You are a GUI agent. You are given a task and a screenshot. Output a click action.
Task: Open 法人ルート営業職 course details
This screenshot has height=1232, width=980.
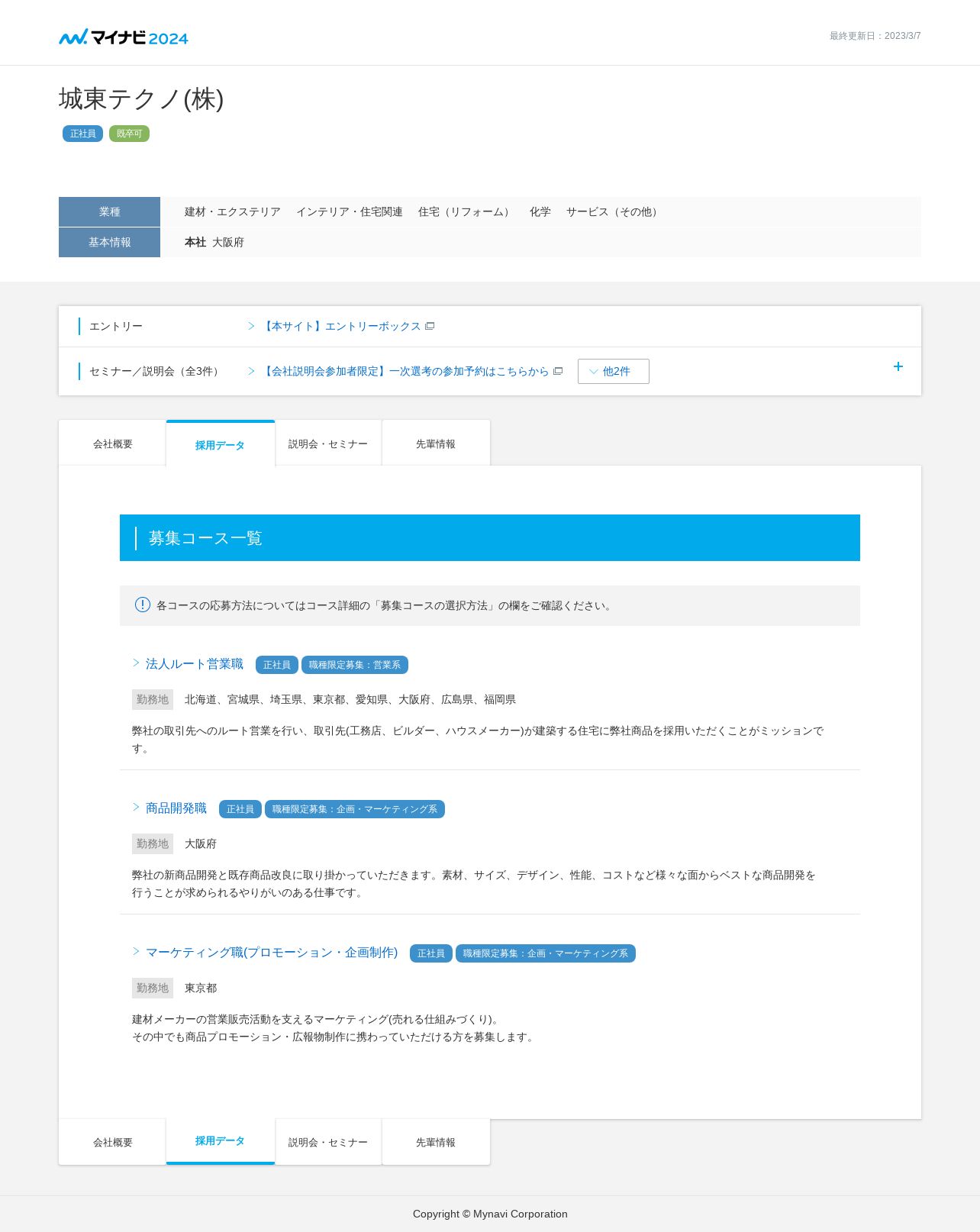pyautogui.click(x=195, y=664)
